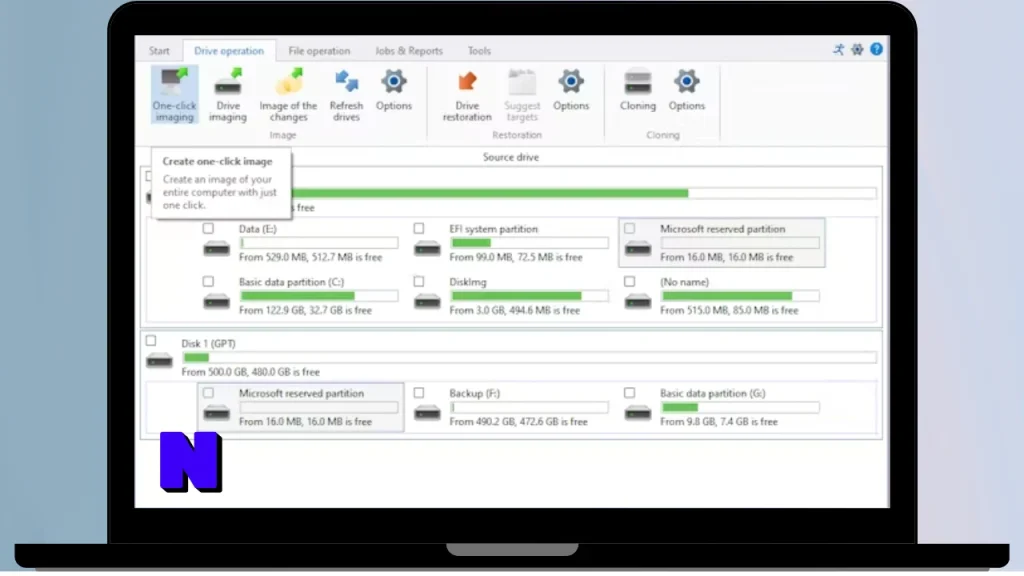Click 'From 529.0 MB, 512.7 MB is free'

click(310, 258)
